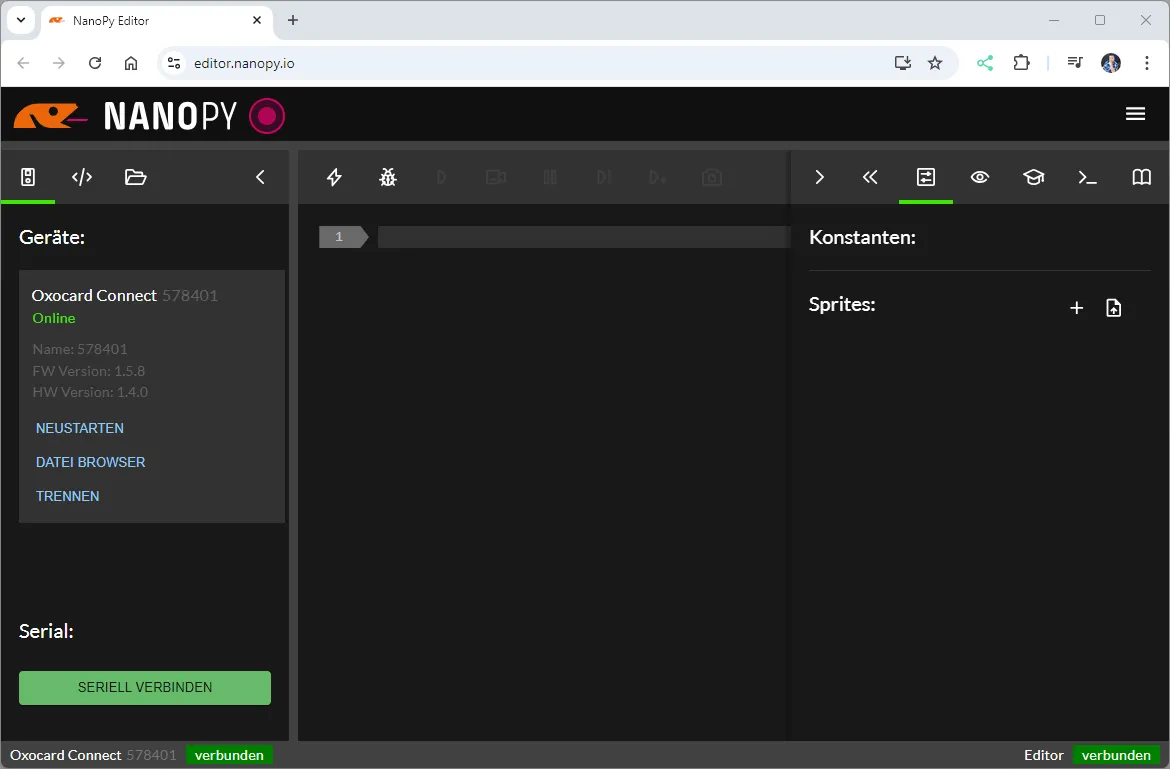Expand right panel with double chevron
This screenshot has height=769, width=1170.
pos(870,177)
